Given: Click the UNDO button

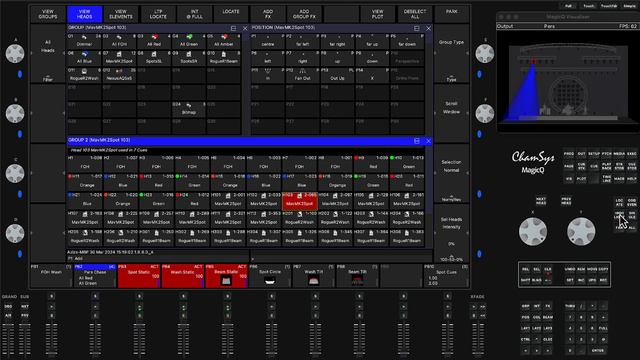Looking at the screenshot, I should [x=570, y=269].
